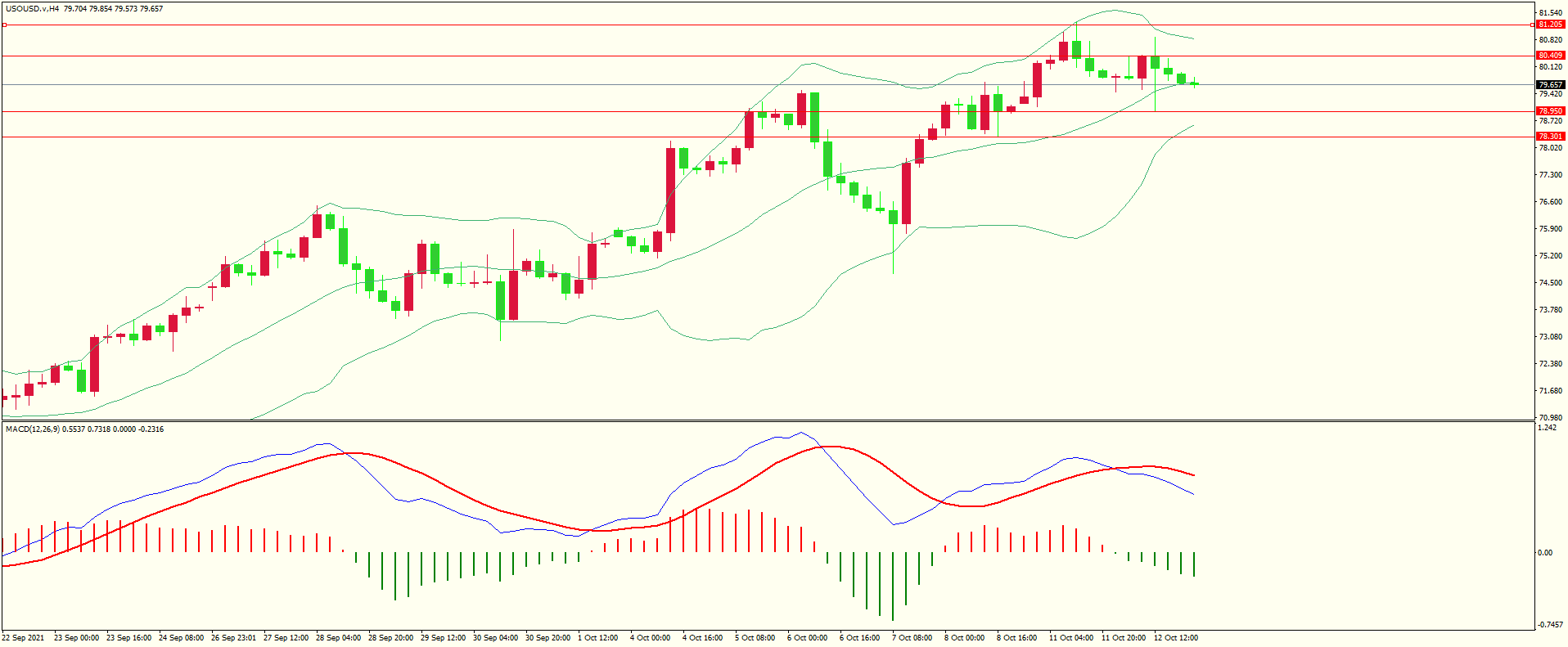Select the 12 Oct 12:00 time axis label
This screenshot has height=647, width=1568.
[1175, 638]
